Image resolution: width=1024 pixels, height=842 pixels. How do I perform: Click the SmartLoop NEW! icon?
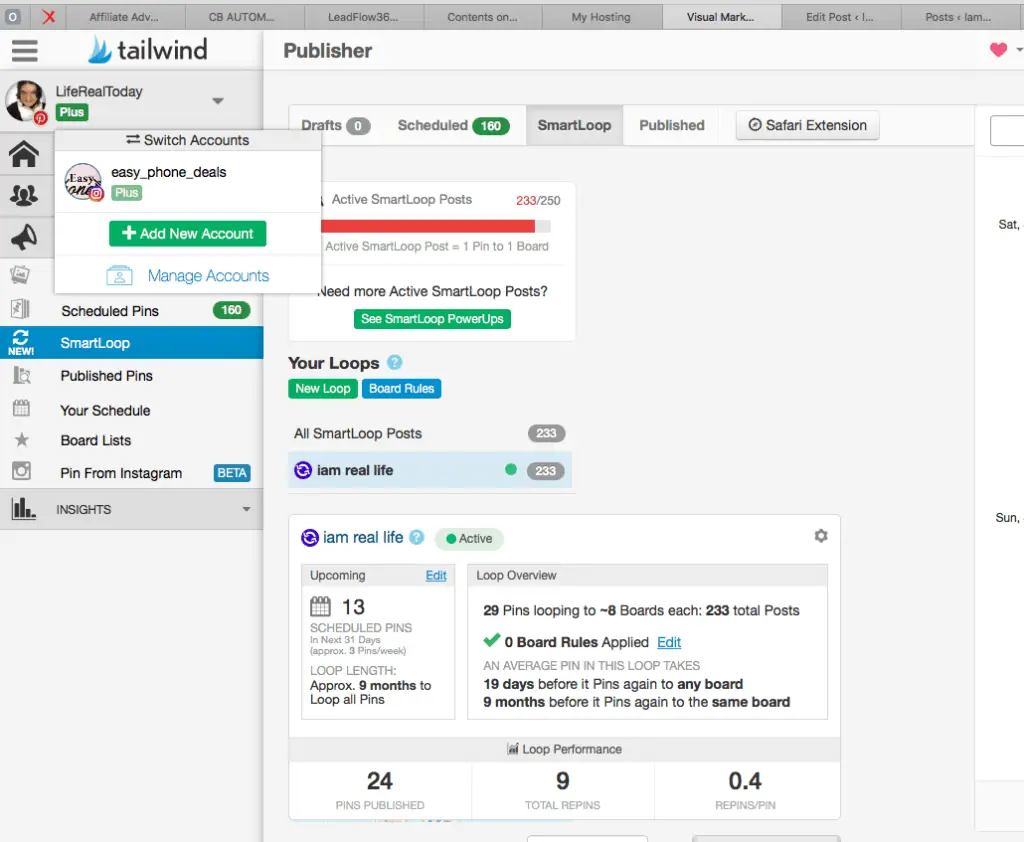[21, 342]
